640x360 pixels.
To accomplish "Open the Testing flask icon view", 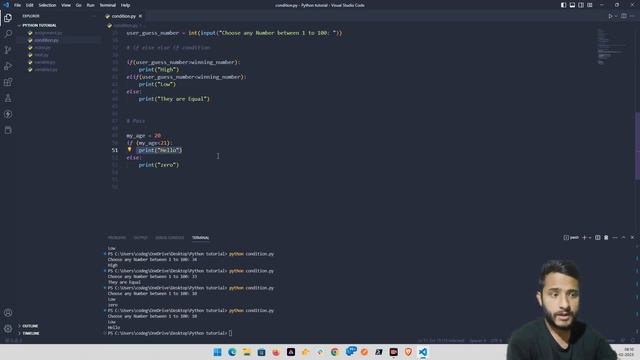I will (8, 98).
